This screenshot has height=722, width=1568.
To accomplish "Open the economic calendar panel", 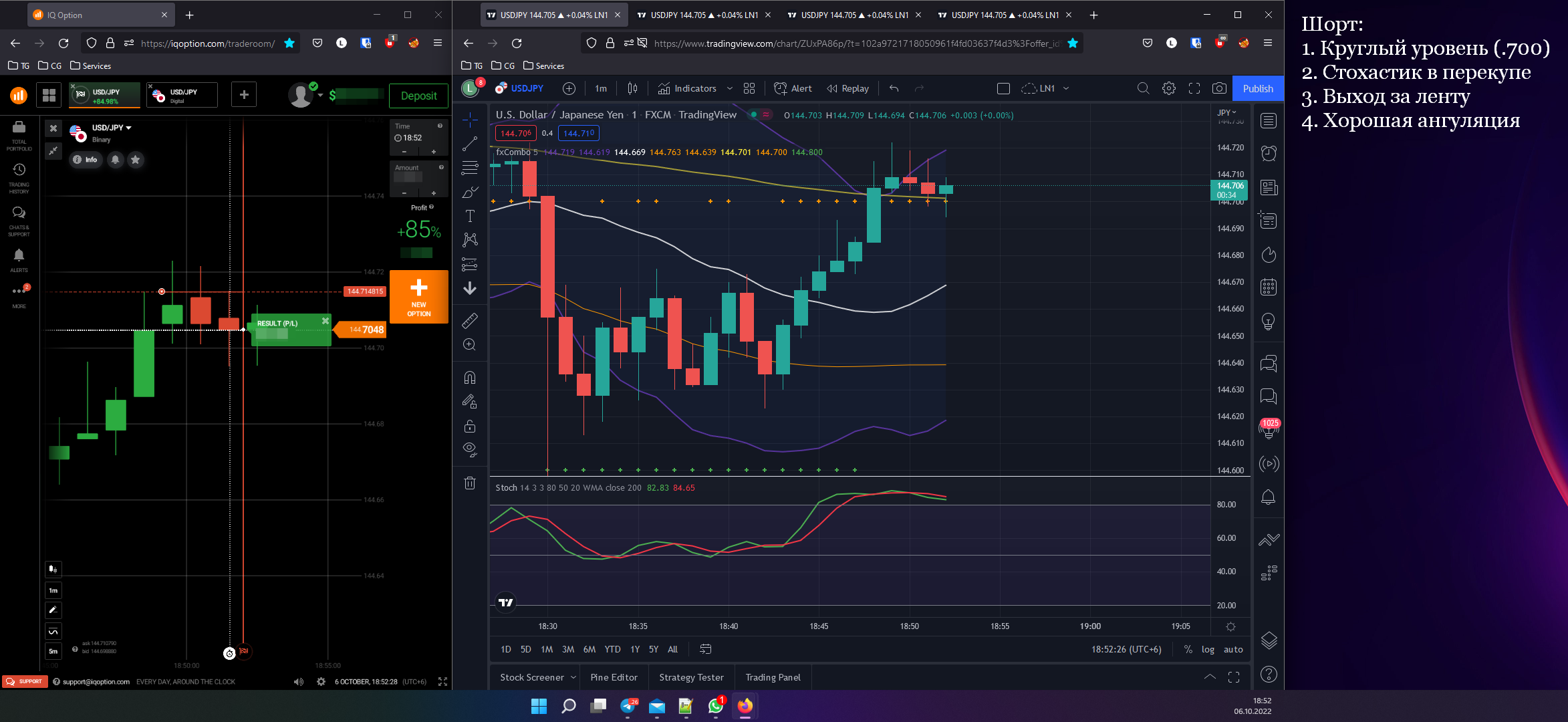I will point(1269,287).
